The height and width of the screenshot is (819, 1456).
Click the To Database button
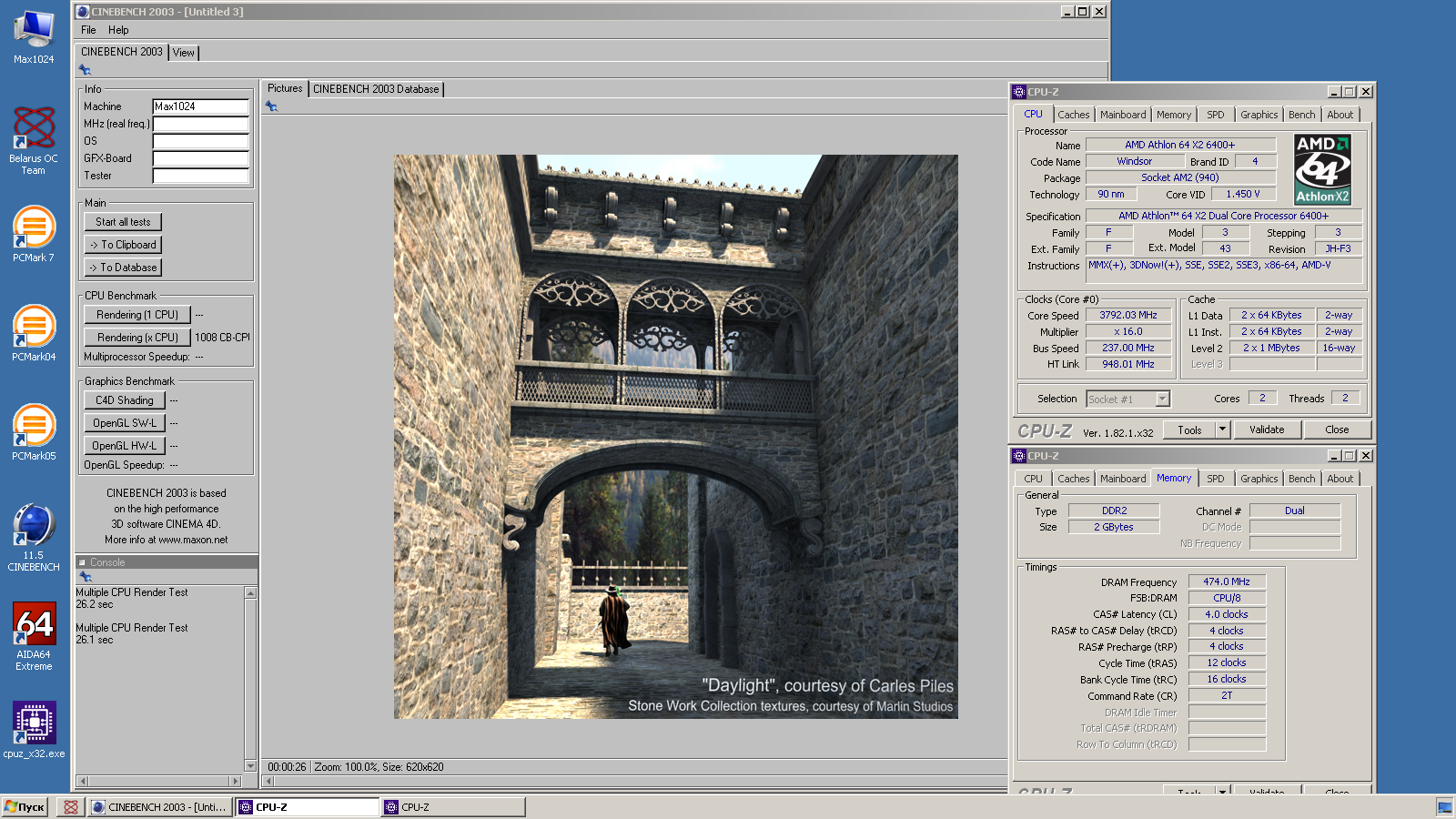123,268
